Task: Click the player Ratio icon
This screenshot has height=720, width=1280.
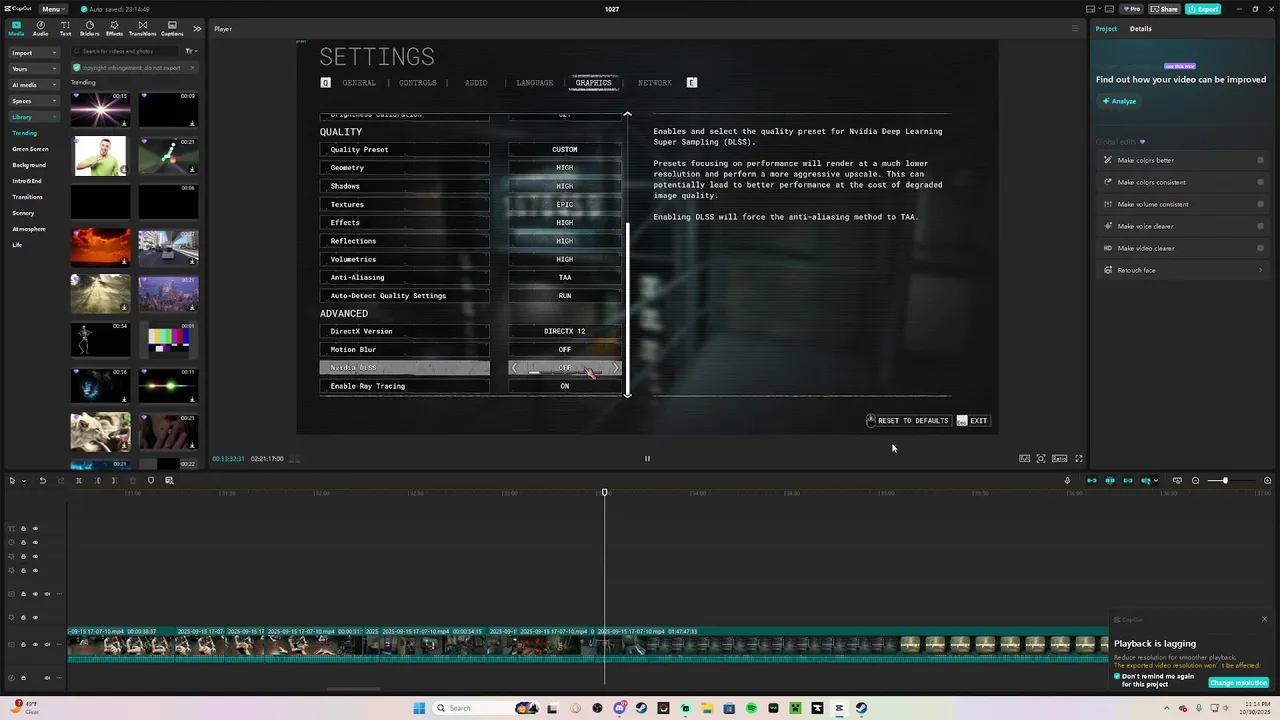Action: (x=1059, y=458)
